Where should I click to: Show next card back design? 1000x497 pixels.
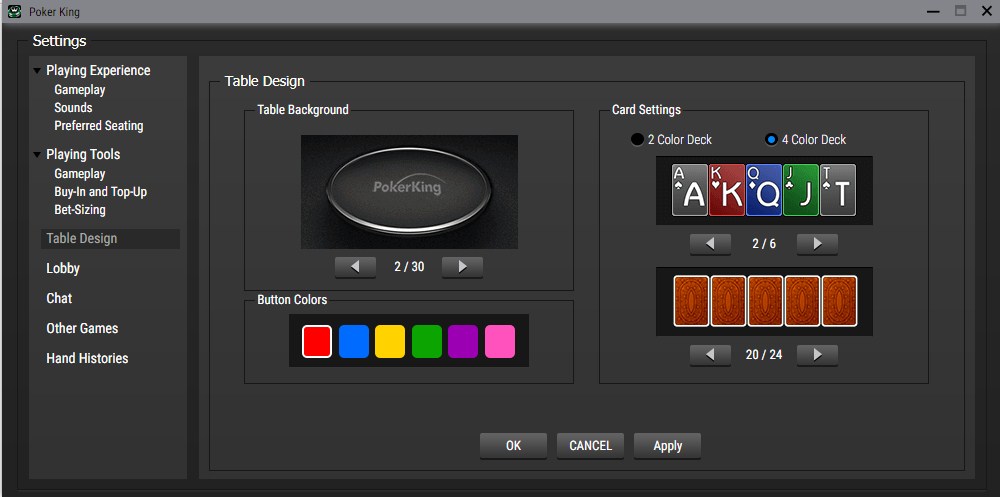pyautogui.click(x=817, y=355)
